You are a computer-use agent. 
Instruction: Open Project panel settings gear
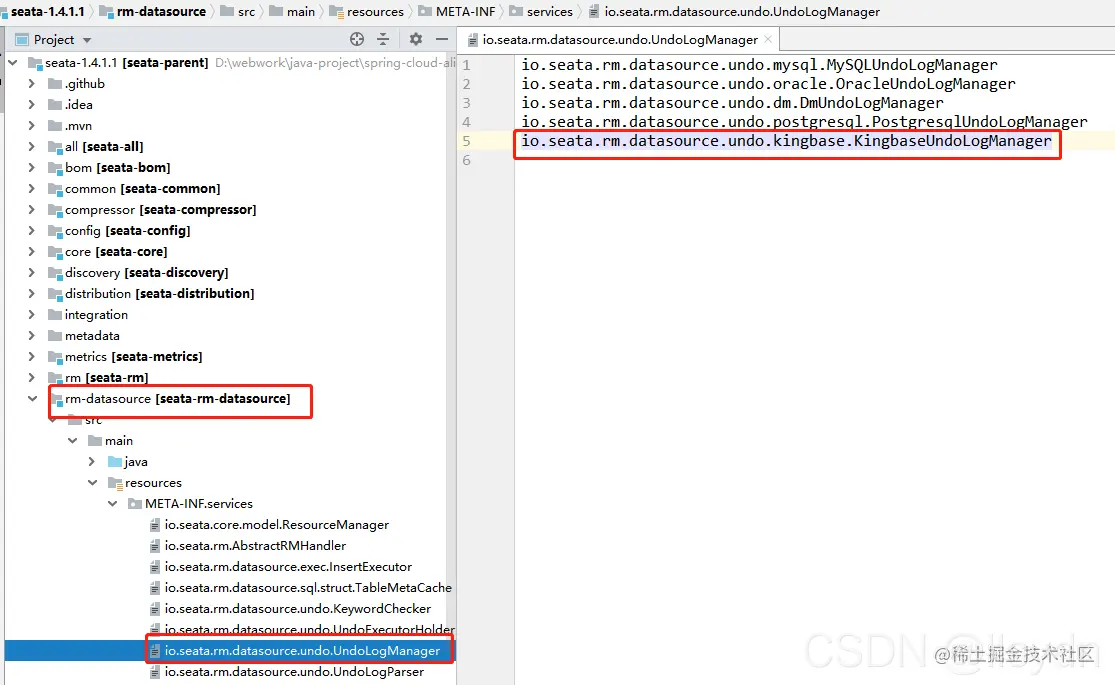click(x=416, y=39)
